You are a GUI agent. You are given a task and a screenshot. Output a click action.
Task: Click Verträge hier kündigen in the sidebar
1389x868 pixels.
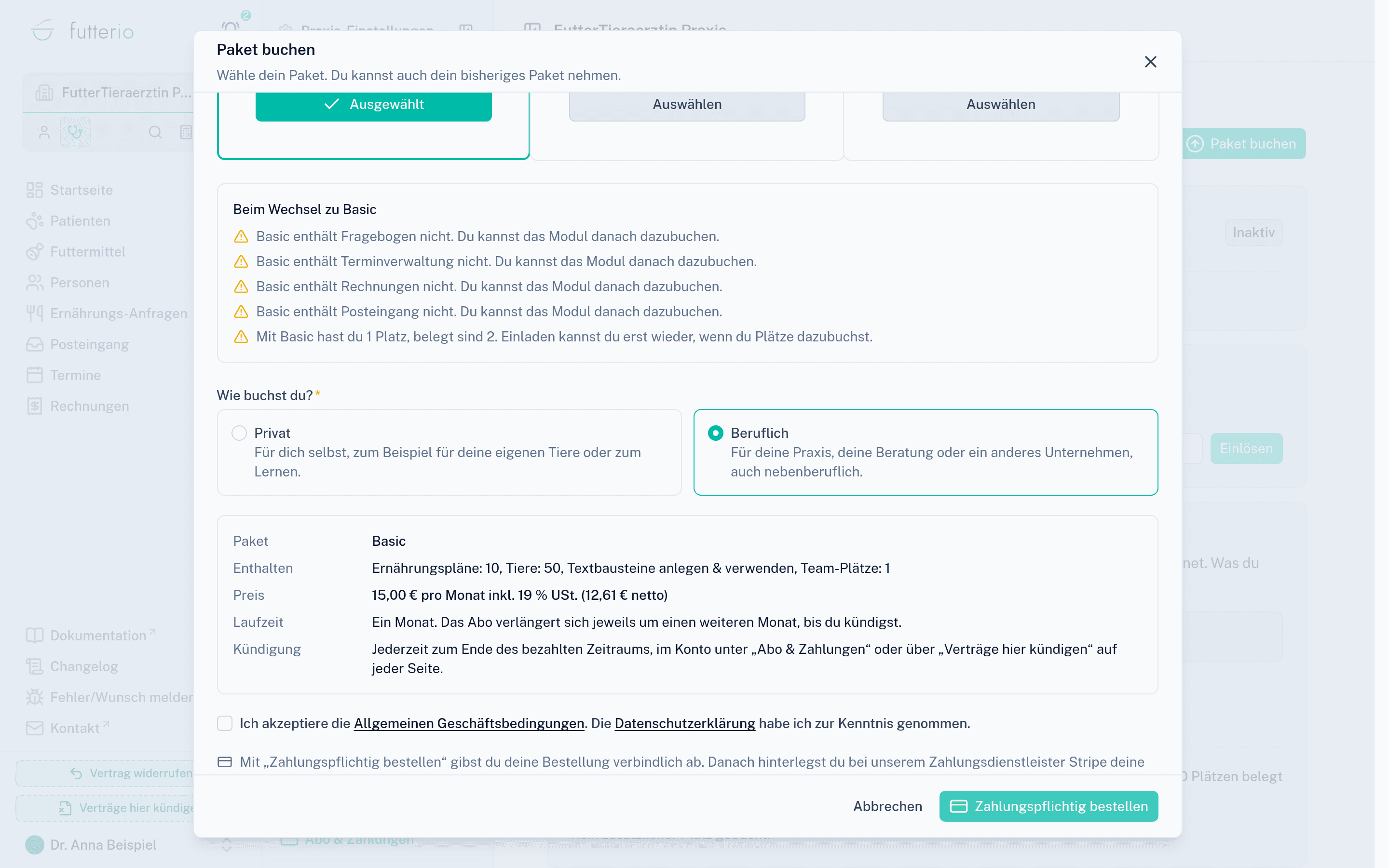click(x=105, y=808)
